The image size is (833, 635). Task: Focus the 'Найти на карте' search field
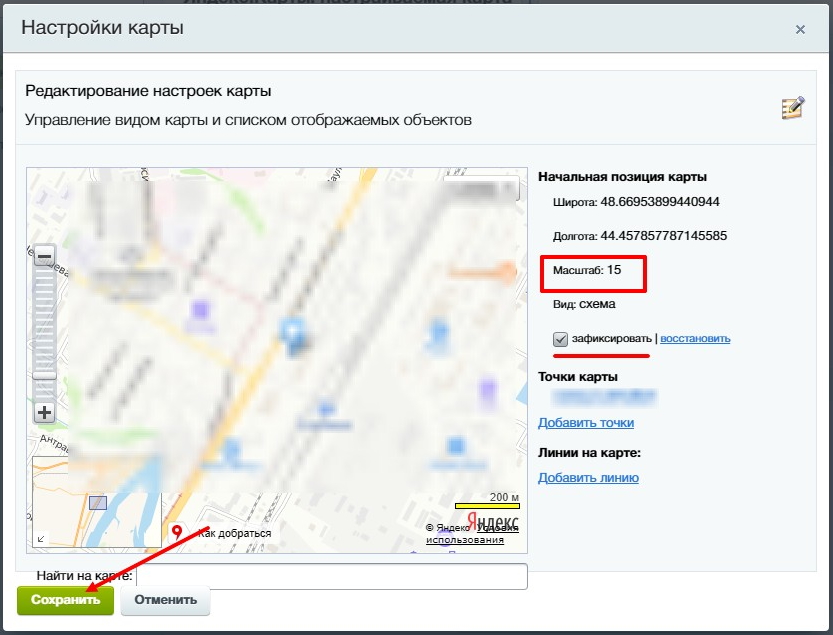click(331, 577)
